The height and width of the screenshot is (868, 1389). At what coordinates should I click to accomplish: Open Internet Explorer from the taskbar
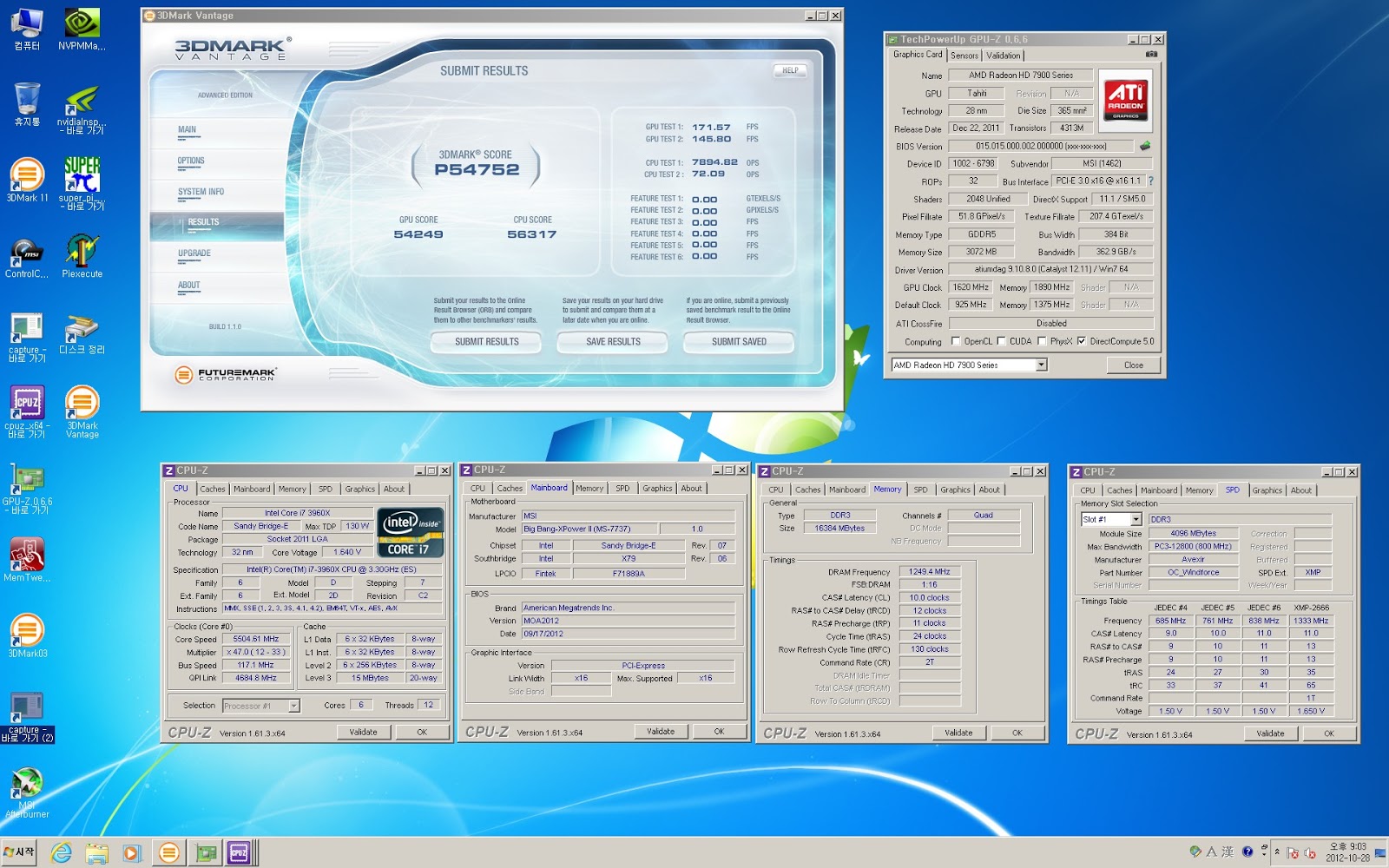pyautogui.click(x=62, y=853)
